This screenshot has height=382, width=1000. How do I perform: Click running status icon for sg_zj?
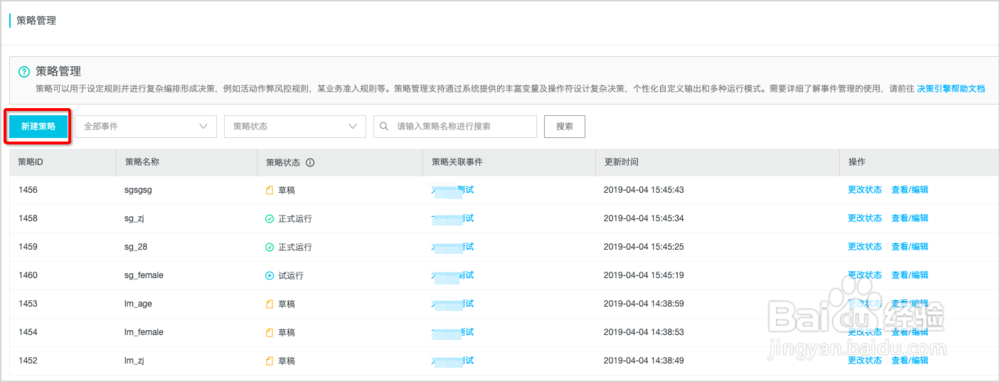tap(269, 218)
